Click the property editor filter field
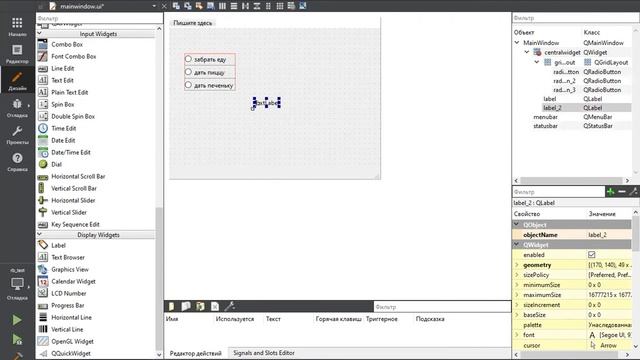640x360 pixels. [x=558, y=191]
